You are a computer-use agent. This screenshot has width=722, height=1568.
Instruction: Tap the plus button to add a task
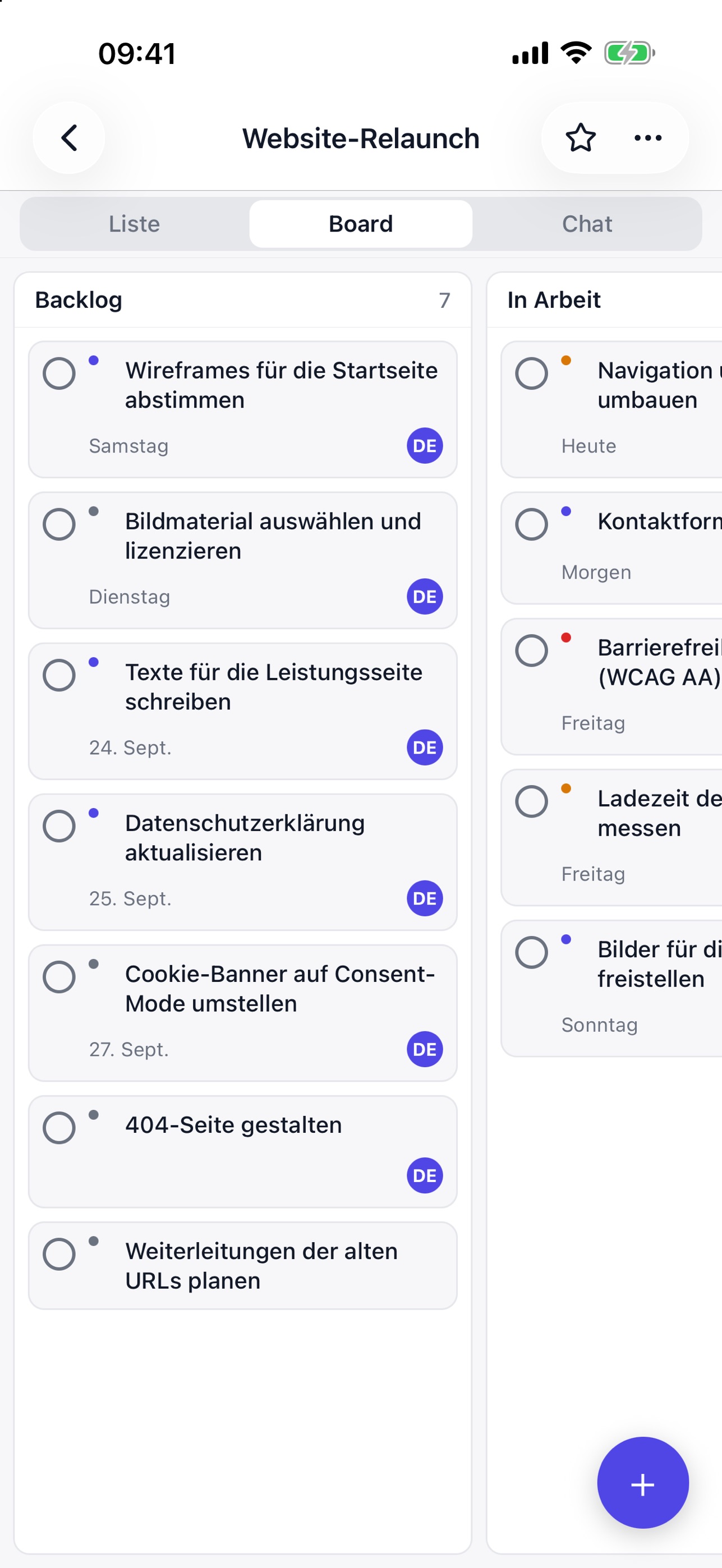(x=643, y=1483)
